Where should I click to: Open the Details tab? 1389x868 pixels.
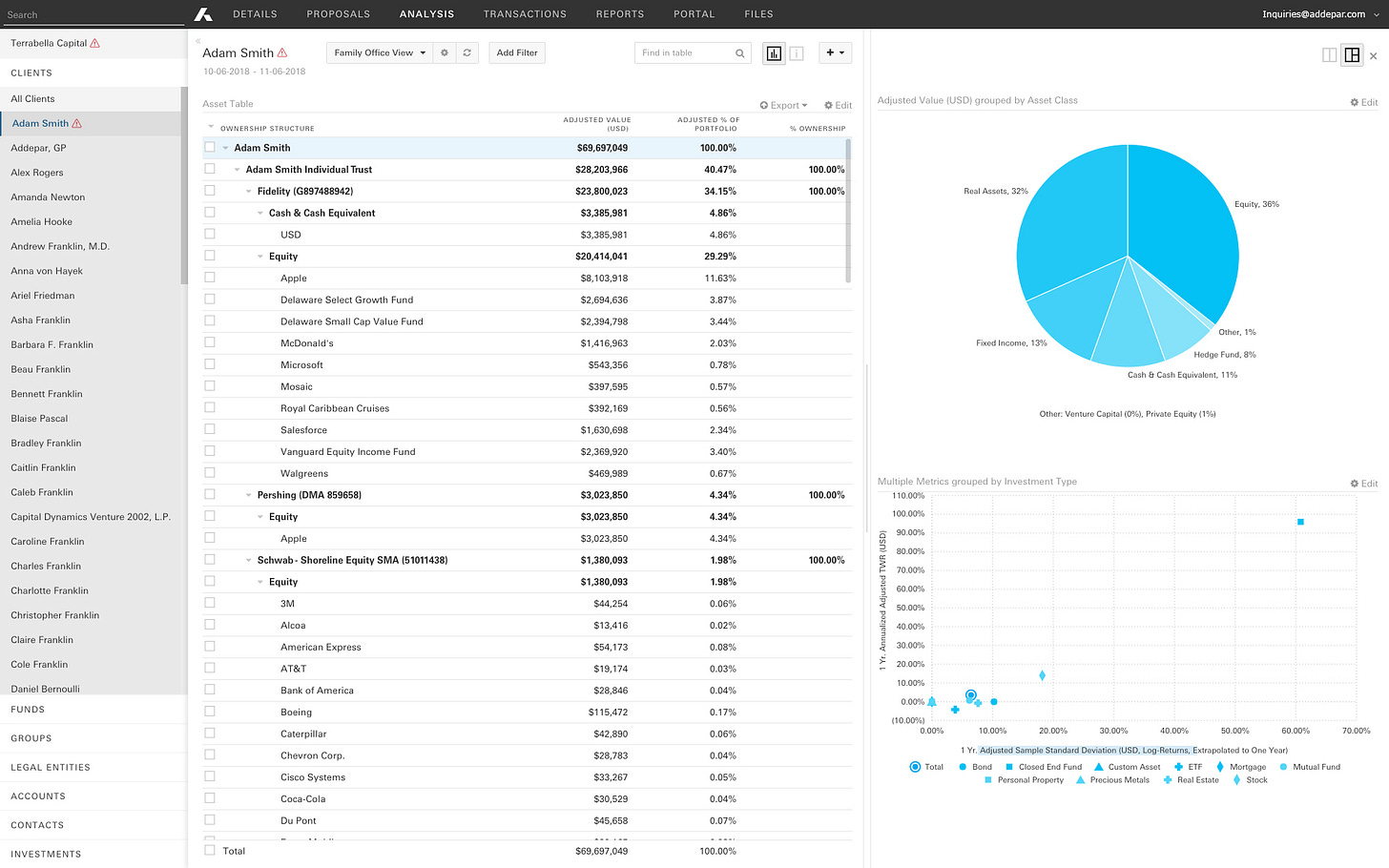tap(255, 14)
